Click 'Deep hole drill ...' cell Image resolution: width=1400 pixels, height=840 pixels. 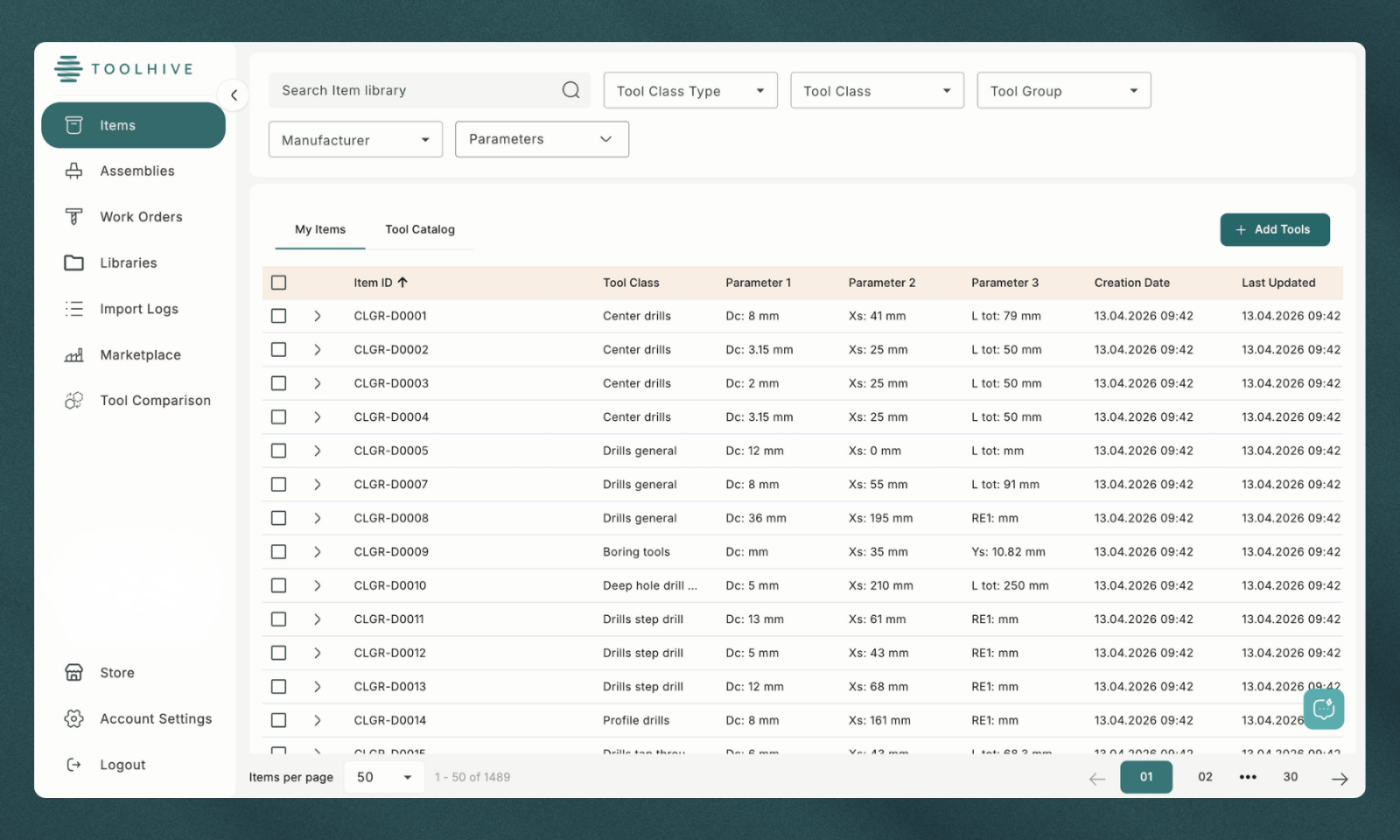[x=650, y=585]
